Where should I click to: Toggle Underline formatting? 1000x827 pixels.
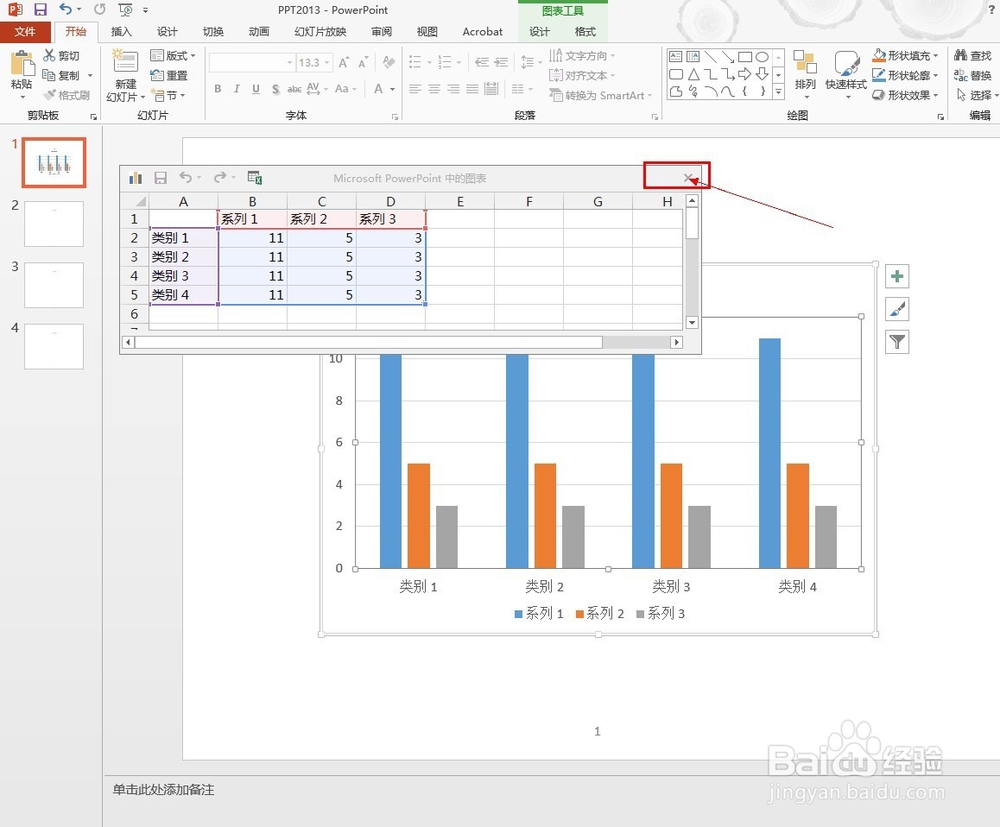(256, 89)
